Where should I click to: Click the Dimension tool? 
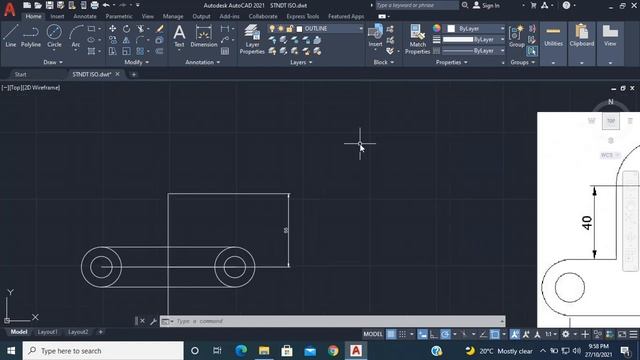click(x=204, y=36)
